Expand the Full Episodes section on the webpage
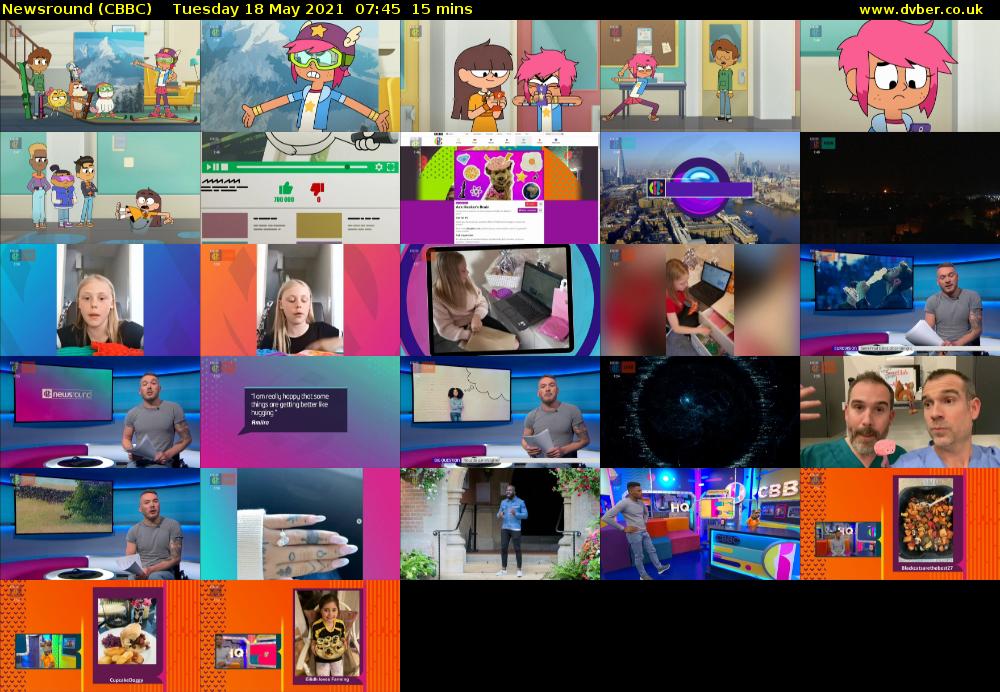1000x692 pixels. click(x=466, y=234)
